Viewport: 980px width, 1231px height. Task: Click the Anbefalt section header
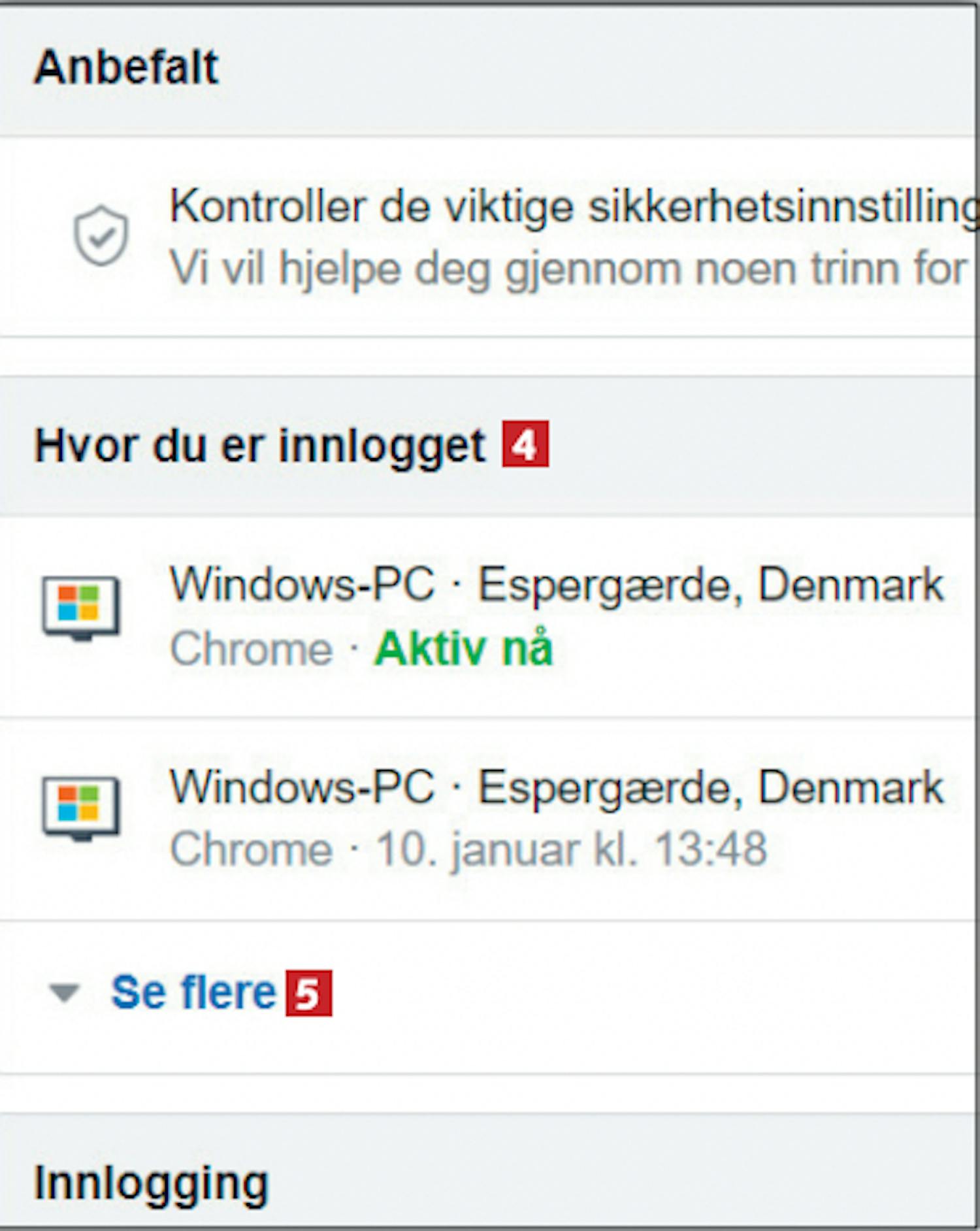point(126,67)
